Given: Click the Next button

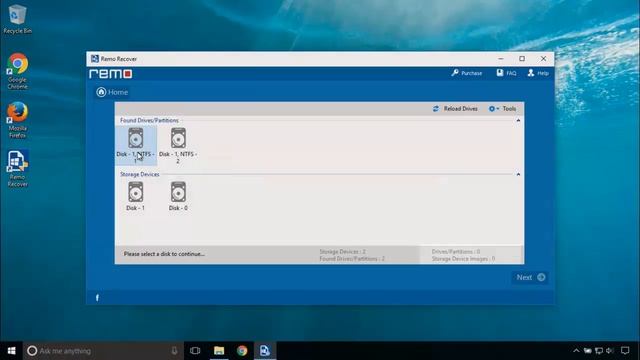Looking at the screenshot, I should pos(530,278).
